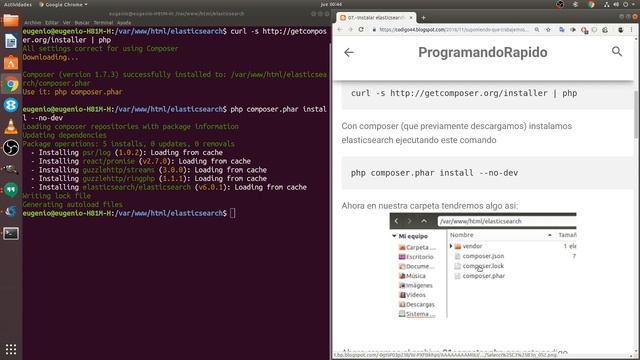The width and height of the screenshot is (640, 360).
Task: Switch to Terminal from the dock
Action: [x=11, y=233]
